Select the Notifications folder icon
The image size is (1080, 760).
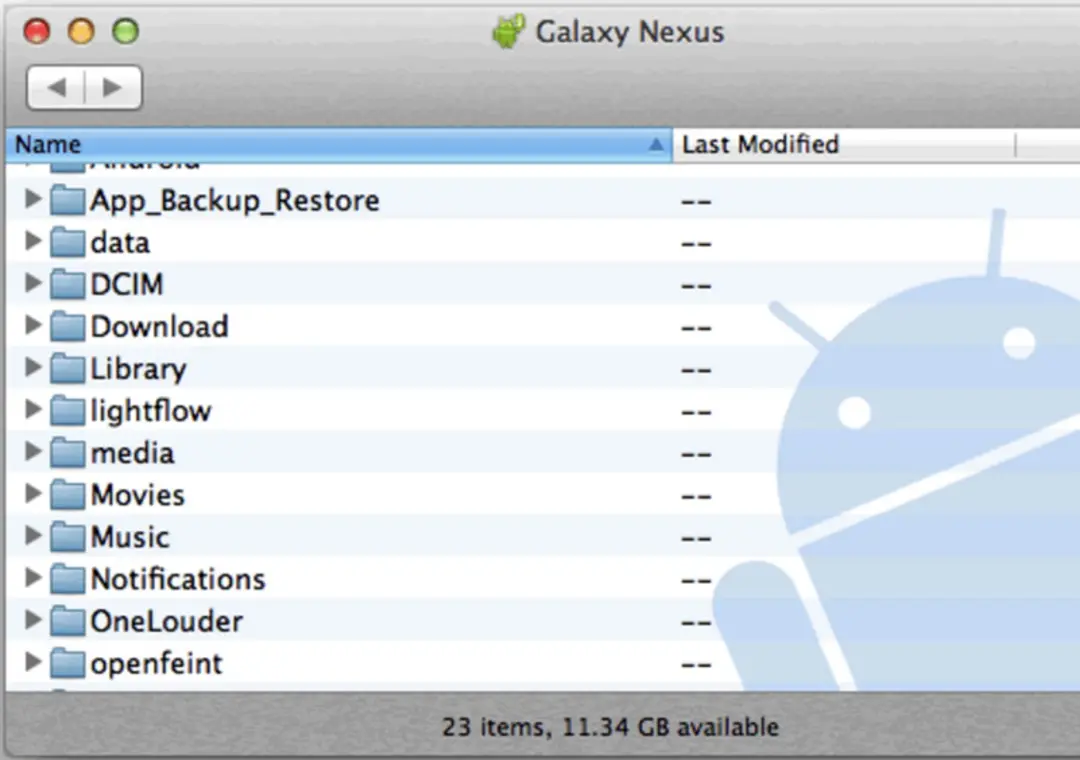point(68,578)
